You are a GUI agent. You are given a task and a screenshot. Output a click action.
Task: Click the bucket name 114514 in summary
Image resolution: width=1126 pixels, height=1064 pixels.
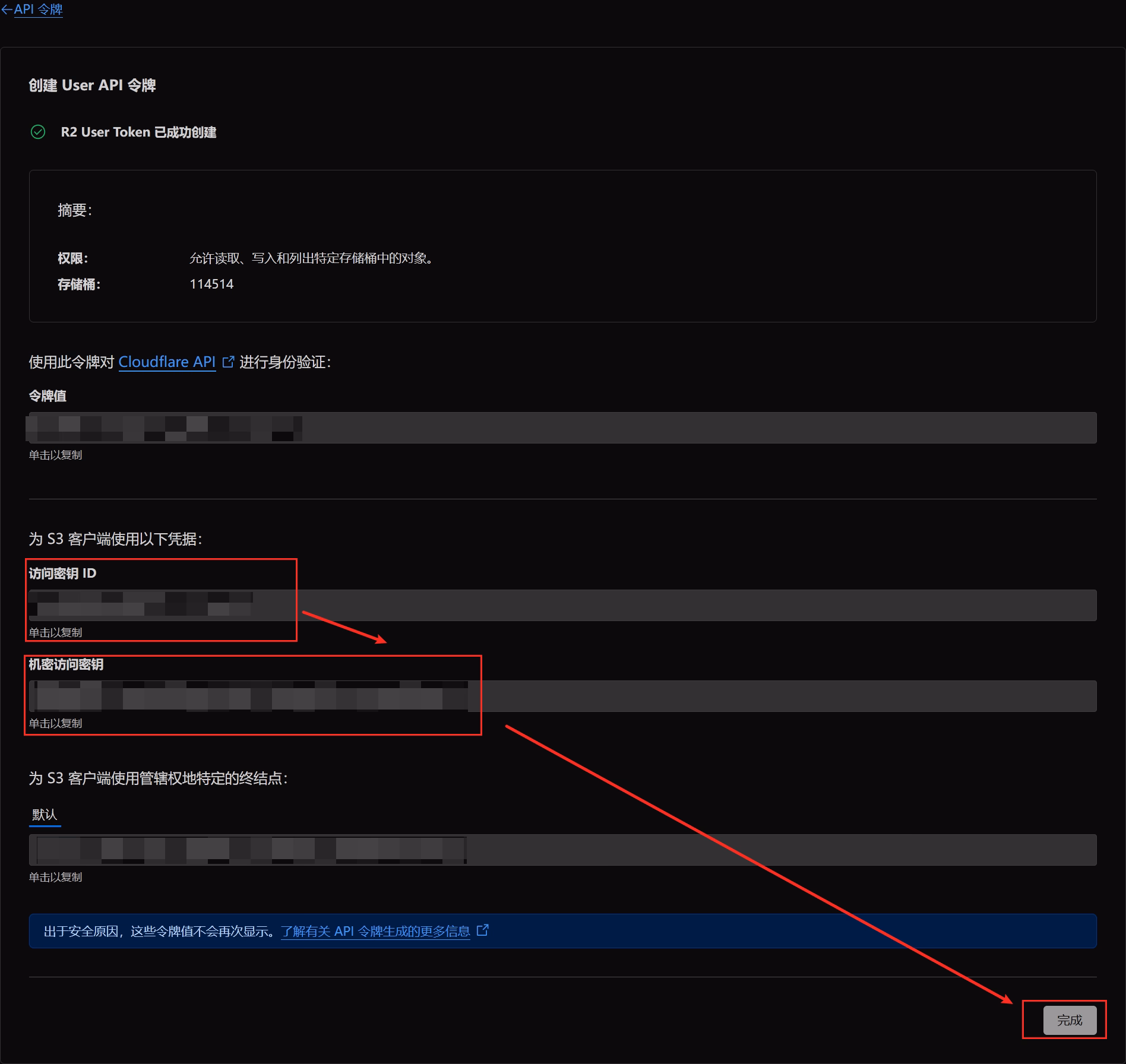click(211, 284)
